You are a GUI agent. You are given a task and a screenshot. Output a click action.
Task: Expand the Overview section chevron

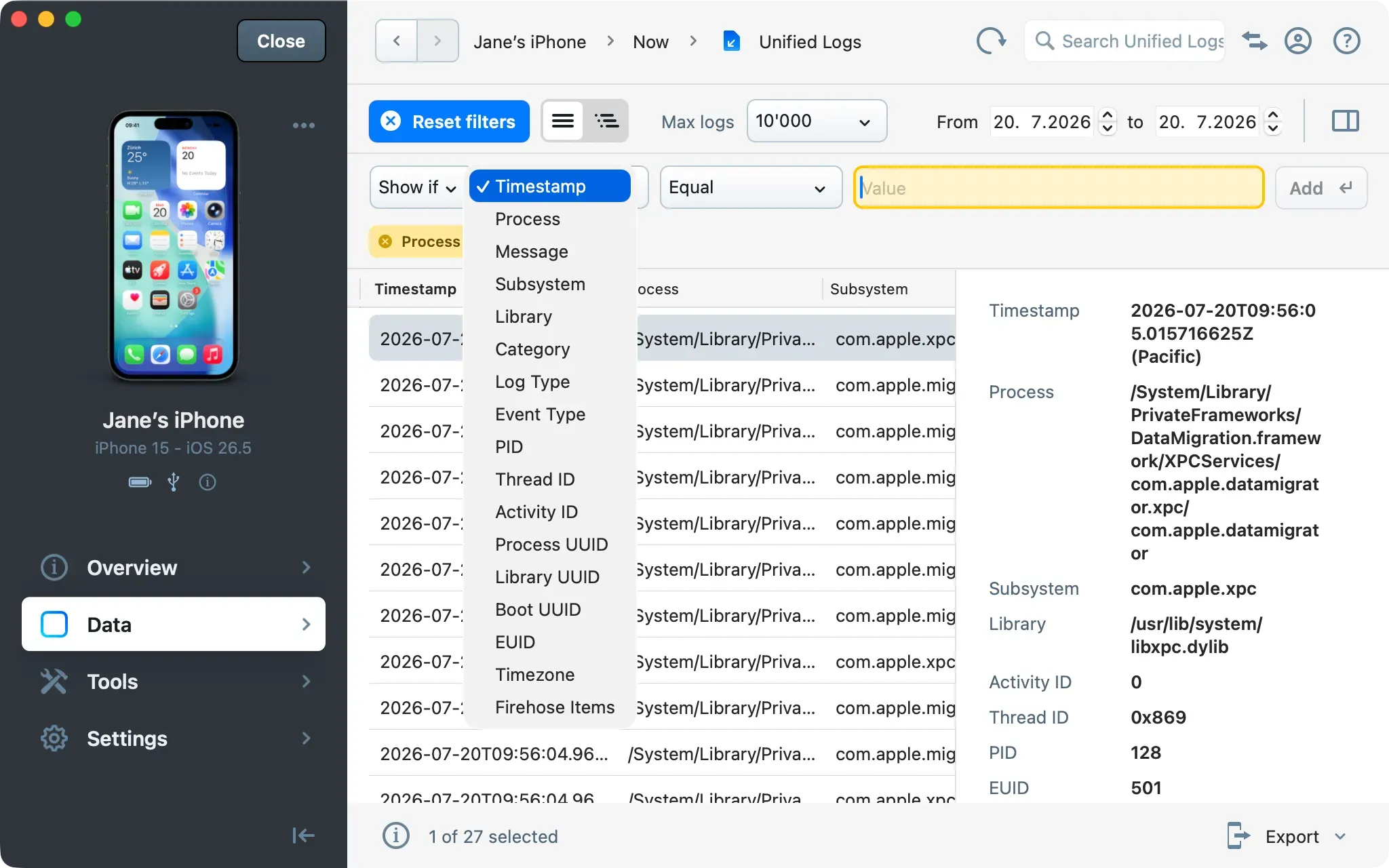click(x=307, y=568)
